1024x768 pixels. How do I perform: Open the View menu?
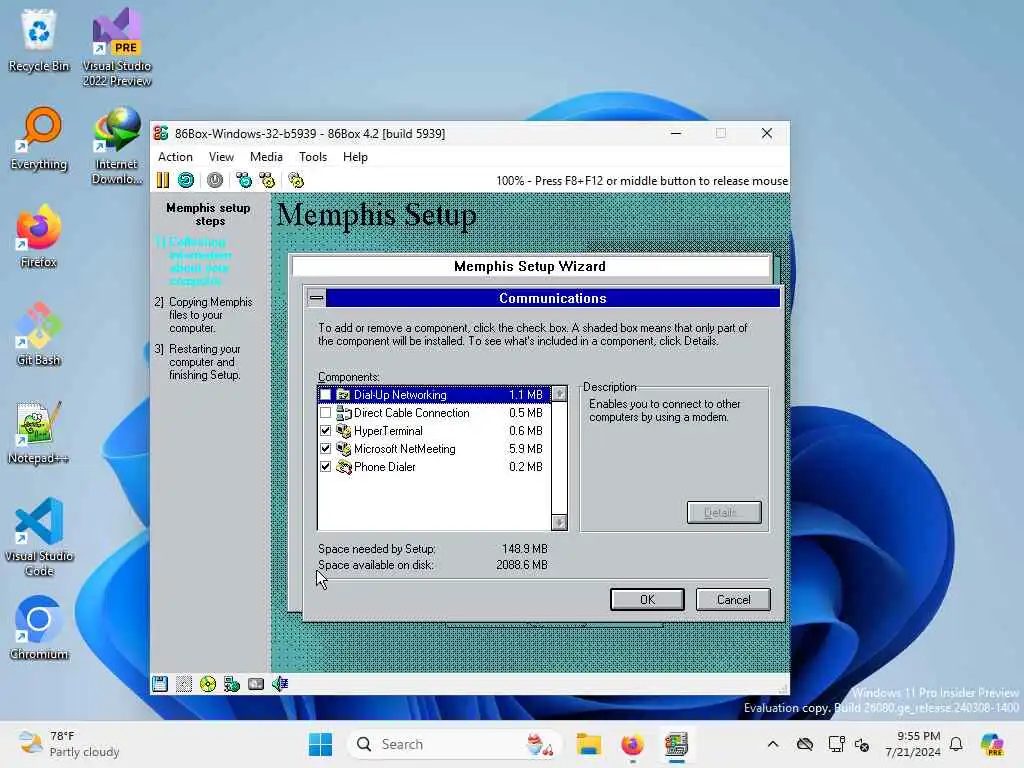(221, 157)
